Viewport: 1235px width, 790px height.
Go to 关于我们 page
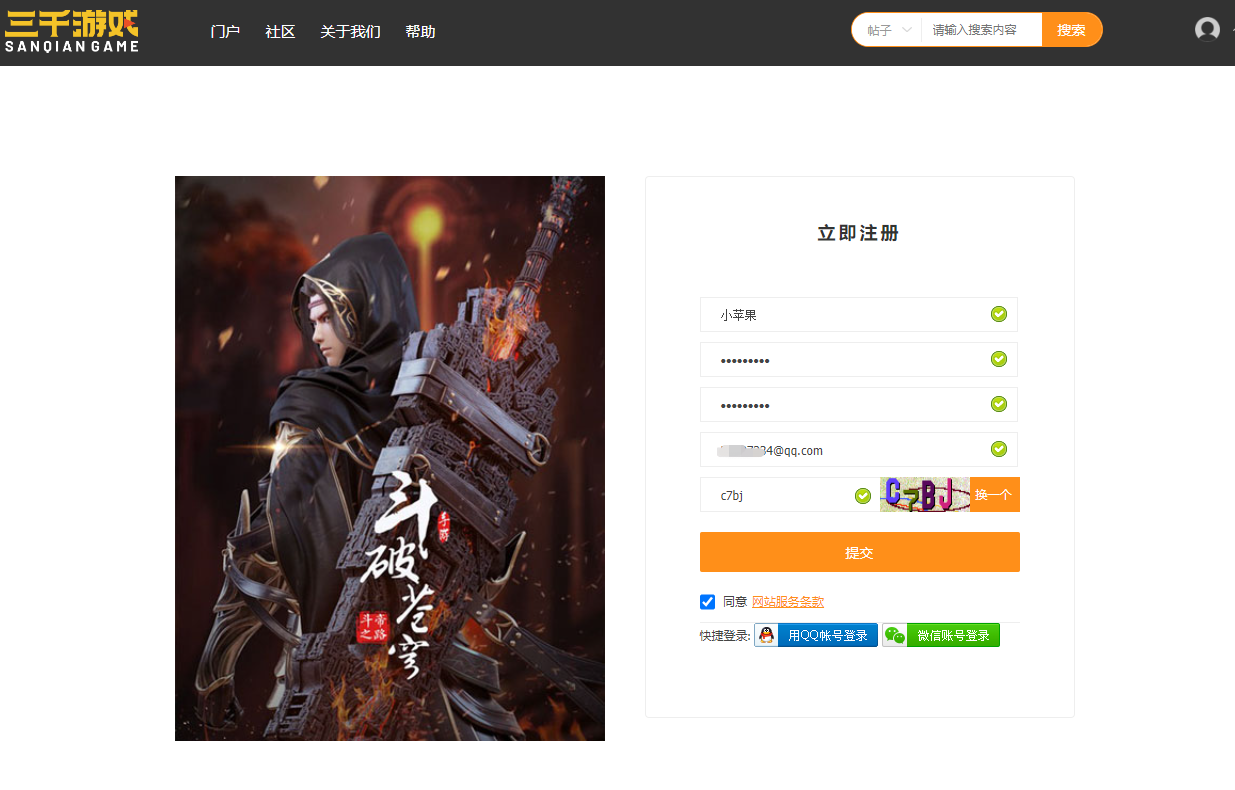tap(350, 32)
